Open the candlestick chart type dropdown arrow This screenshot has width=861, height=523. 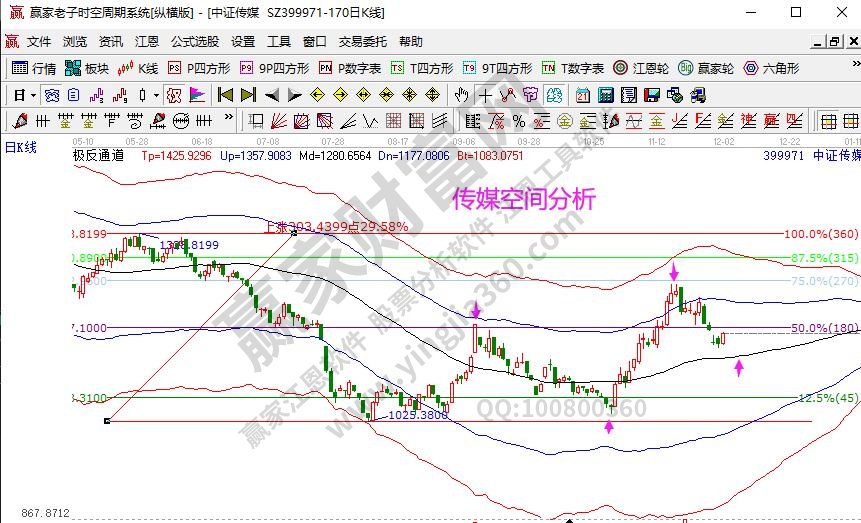pos(155,95)
